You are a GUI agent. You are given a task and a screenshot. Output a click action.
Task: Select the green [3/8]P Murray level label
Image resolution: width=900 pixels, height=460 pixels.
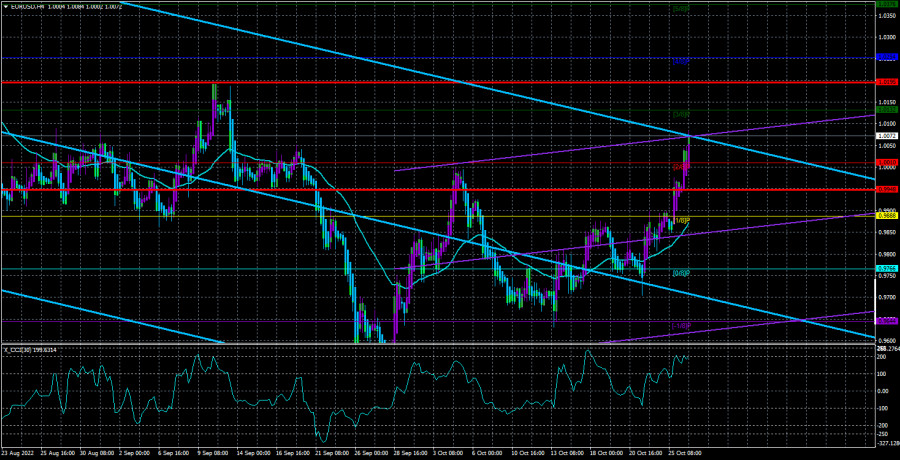pyautogui.click(x=681, y=114)
